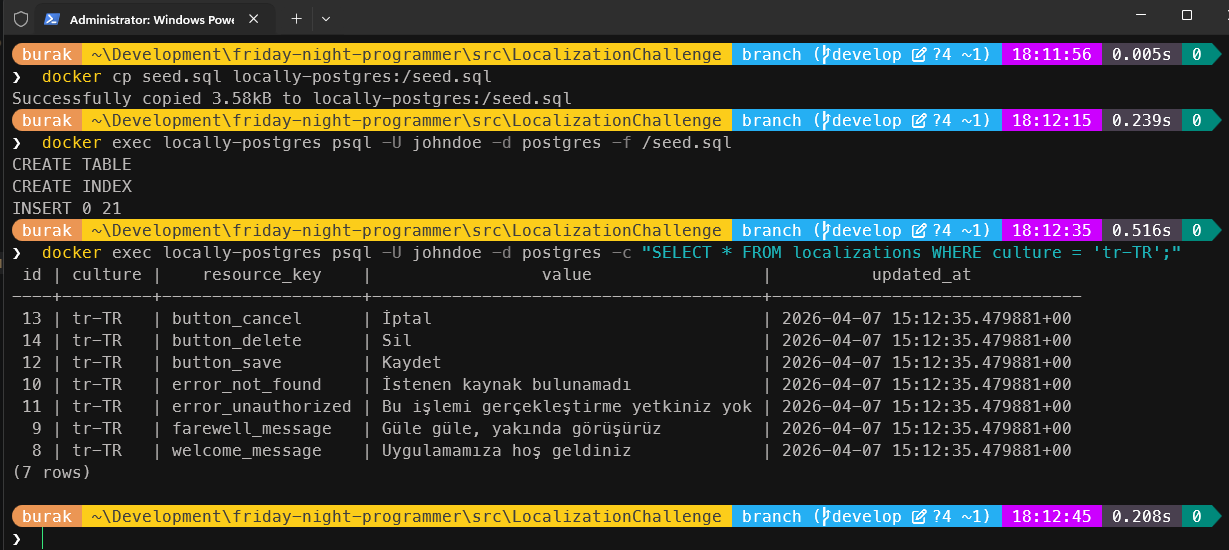Click the updated_at column header
This screenshot has width=1229, height=550.
pos(921,275)
